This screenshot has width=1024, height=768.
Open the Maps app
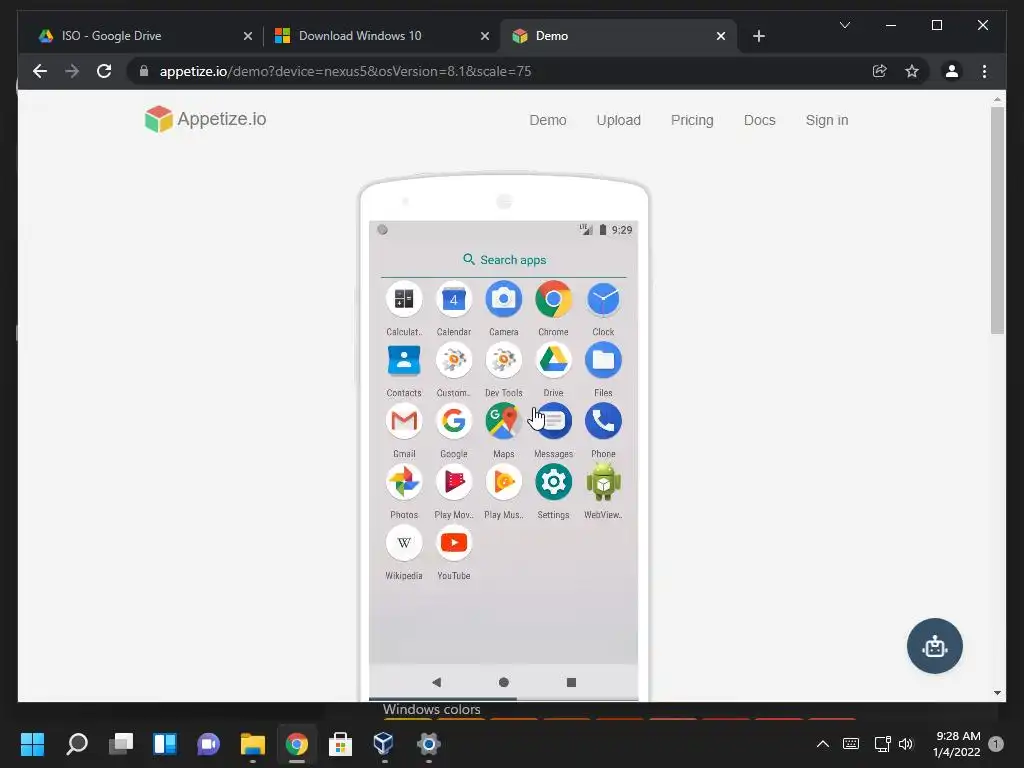coord(502,421)
